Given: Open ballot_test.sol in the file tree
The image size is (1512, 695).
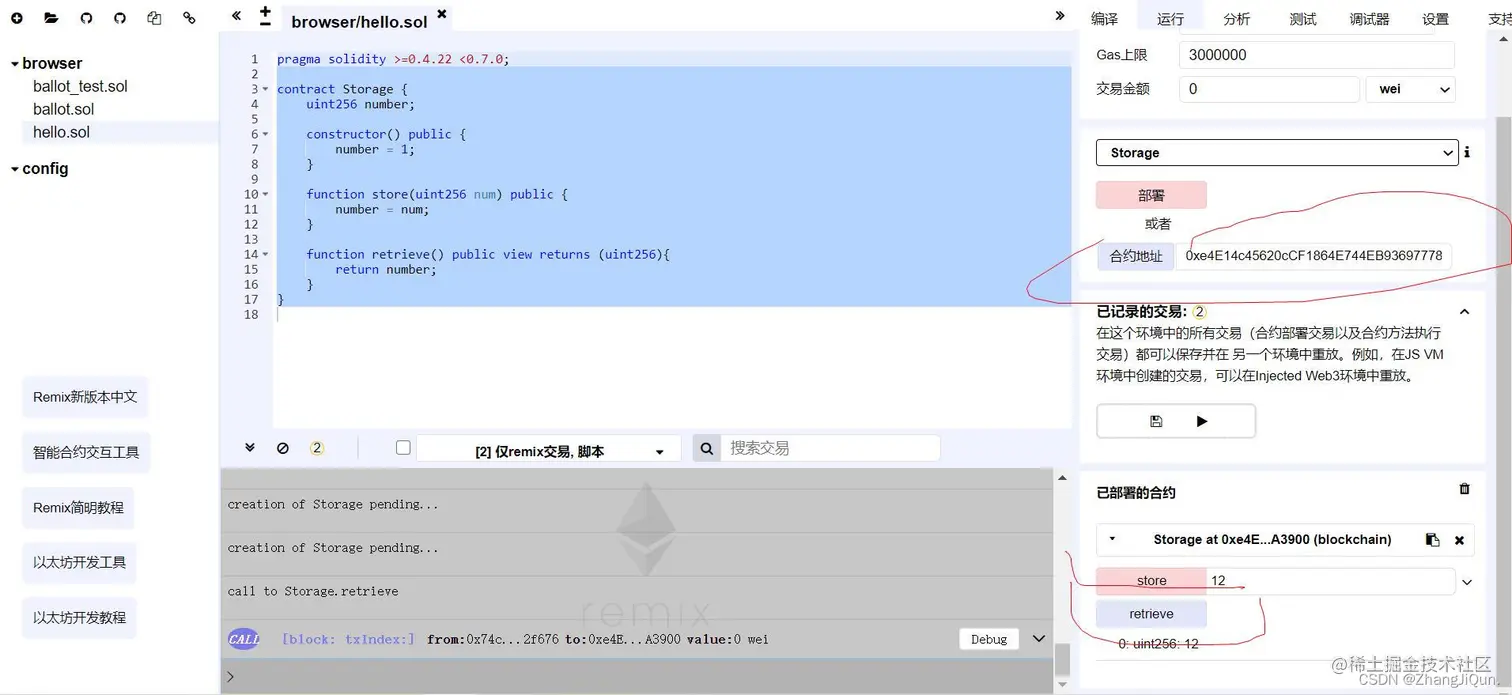Looking at the screenshot, I should coord(80,86).
